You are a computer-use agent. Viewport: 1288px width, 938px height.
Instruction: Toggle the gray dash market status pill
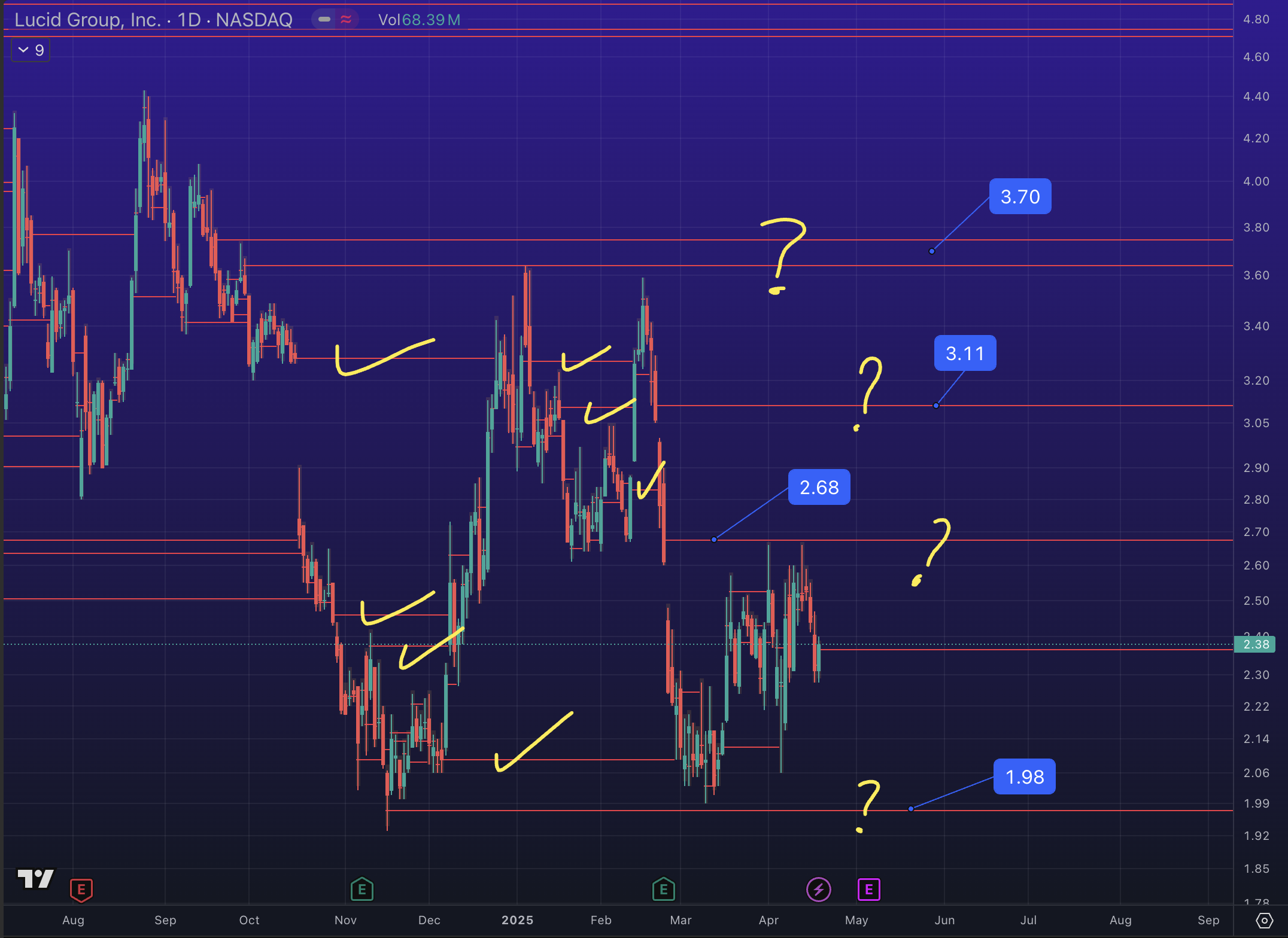(324, 20)
